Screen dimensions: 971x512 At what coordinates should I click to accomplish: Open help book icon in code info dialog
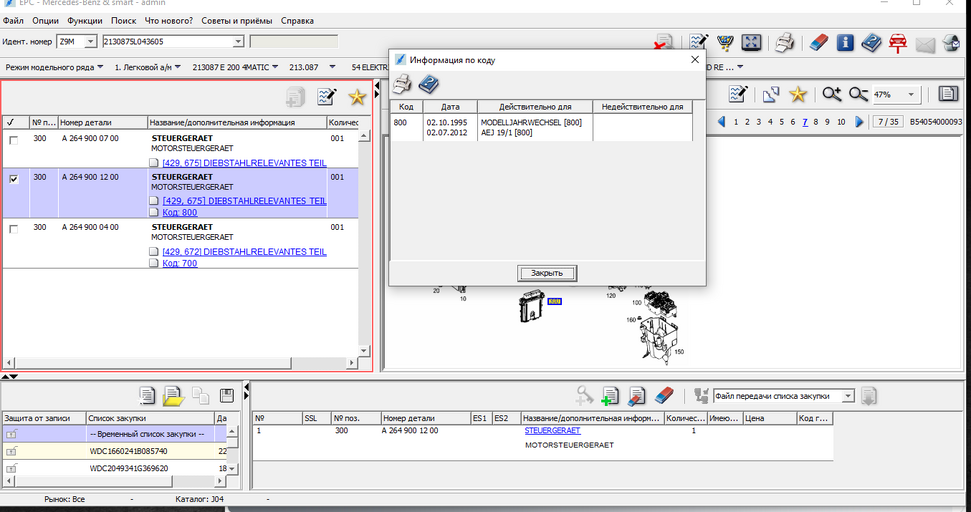(429, 84)
